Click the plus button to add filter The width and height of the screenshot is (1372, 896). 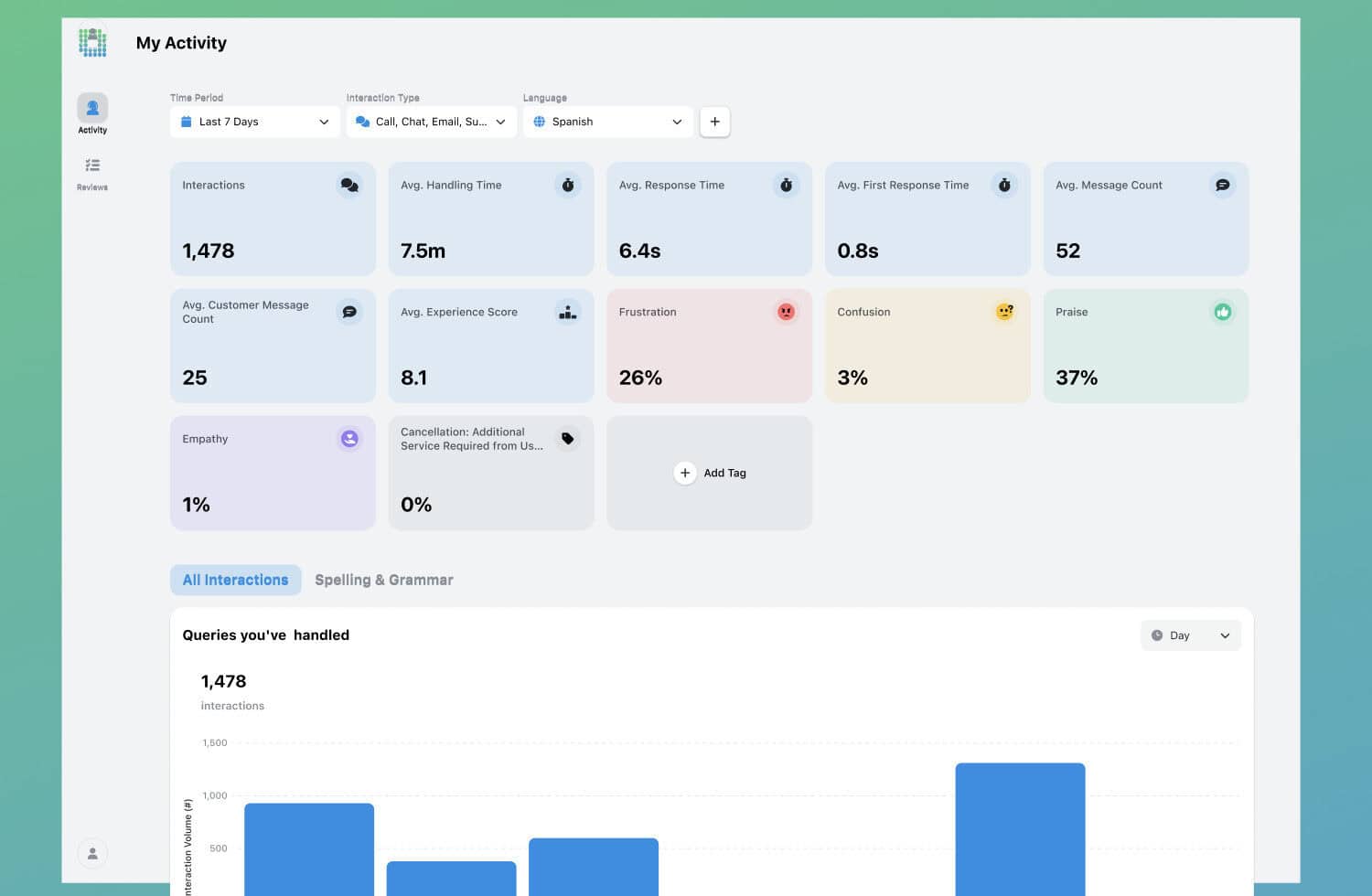714,122
